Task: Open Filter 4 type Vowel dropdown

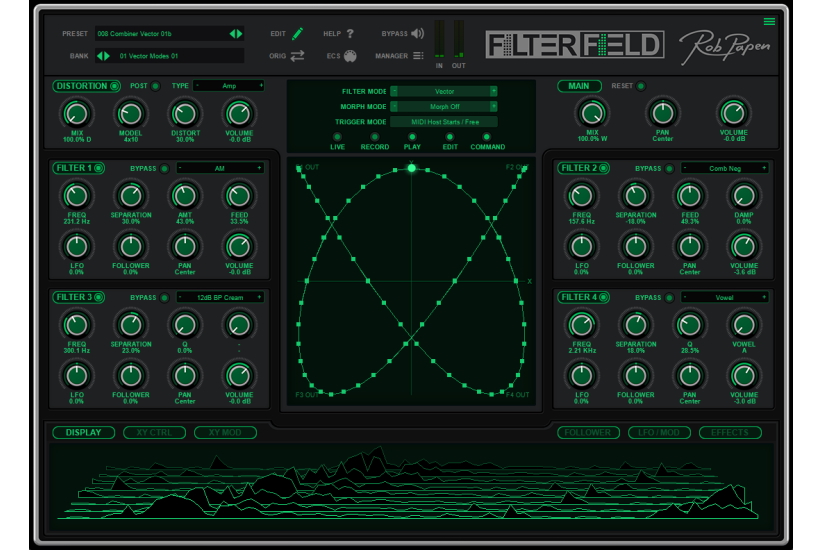Action: click(724, 297)
